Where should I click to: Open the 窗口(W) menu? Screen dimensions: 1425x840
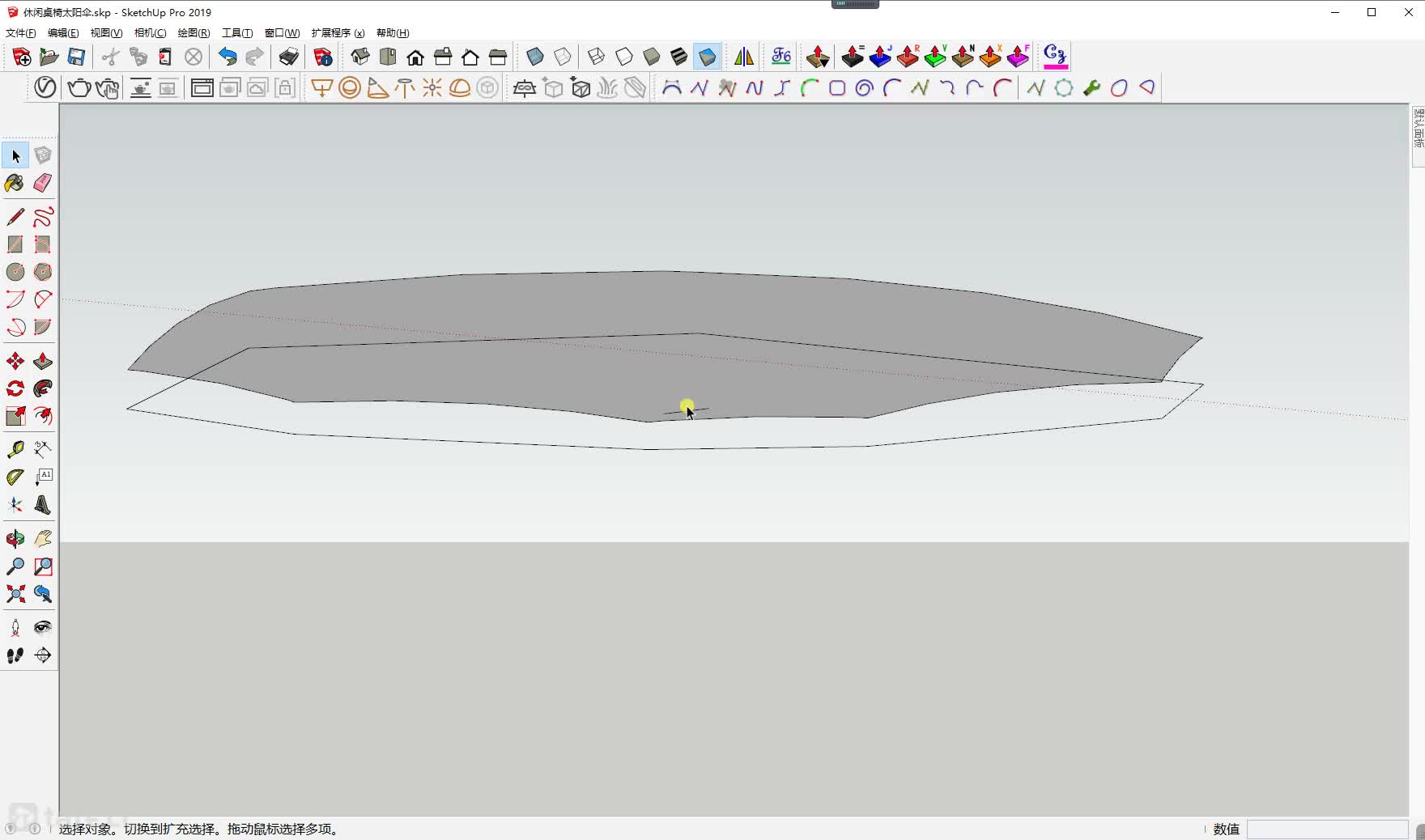point(282,33)
